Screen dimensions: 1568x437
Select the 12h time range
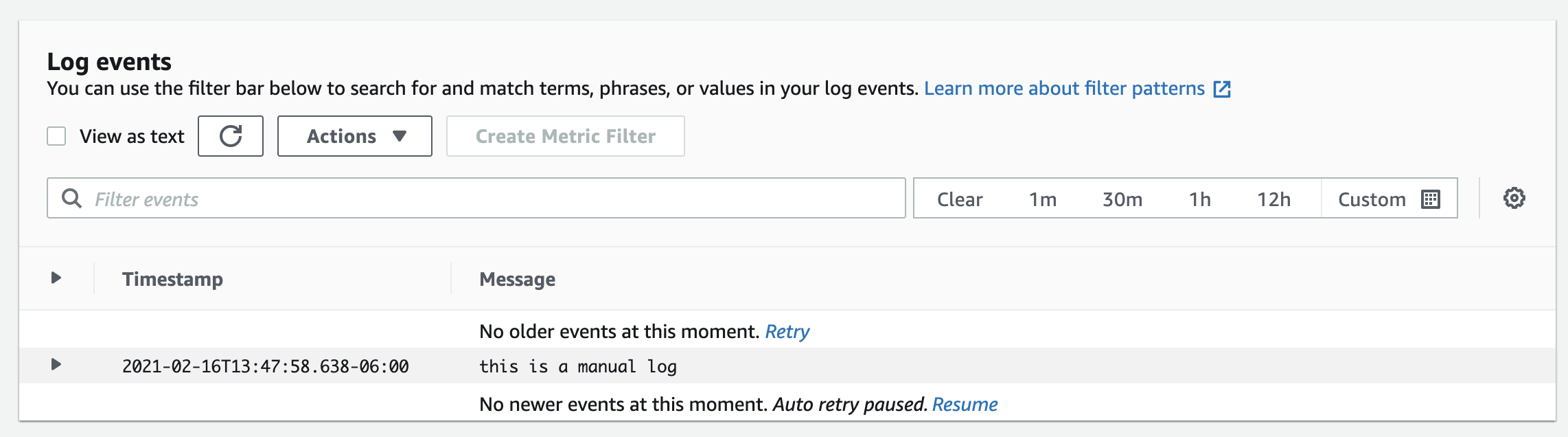[1273, 199]
